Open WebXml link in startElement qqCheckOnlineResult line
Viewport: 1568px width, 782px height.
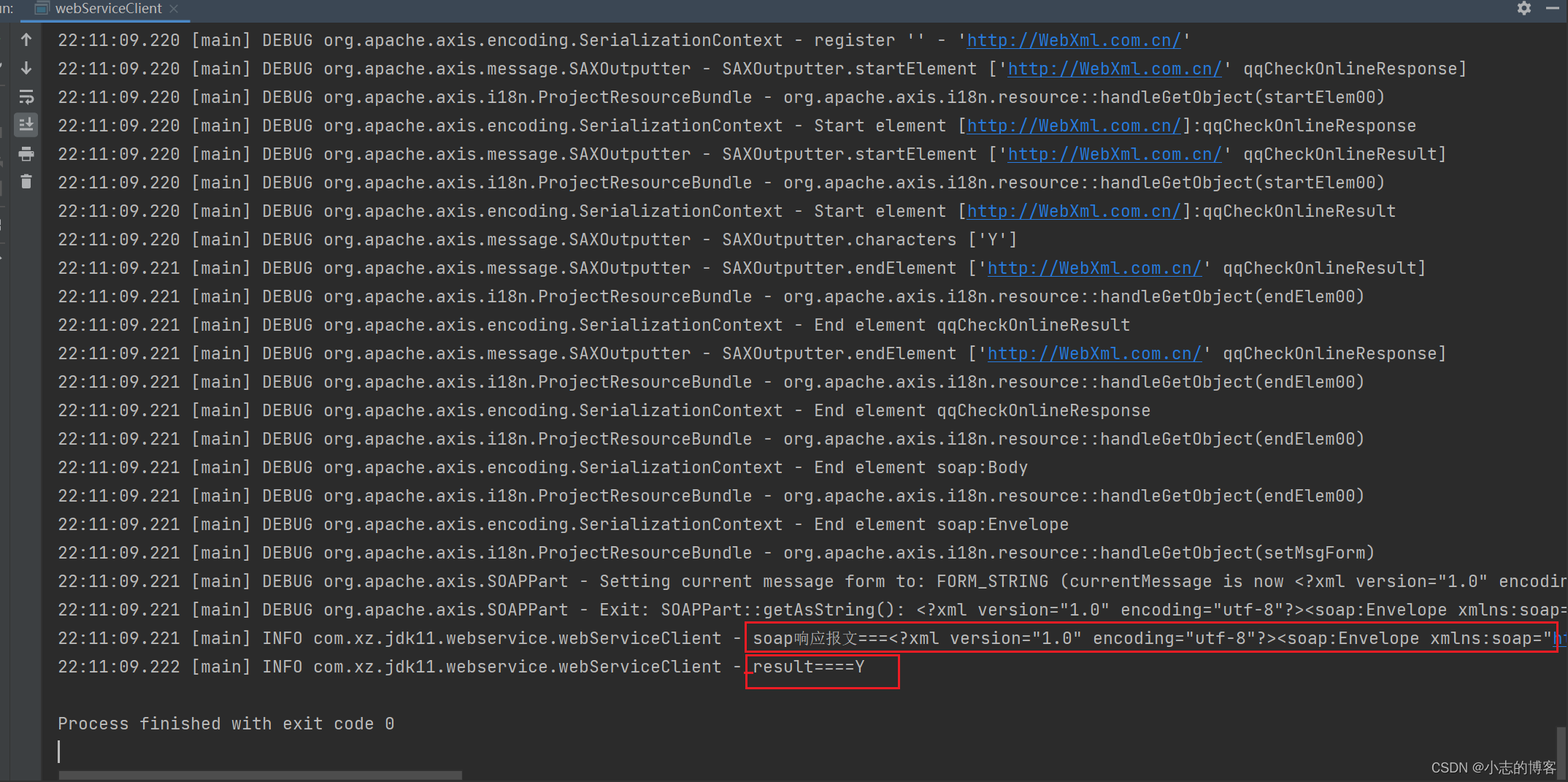pos(1115,154)
